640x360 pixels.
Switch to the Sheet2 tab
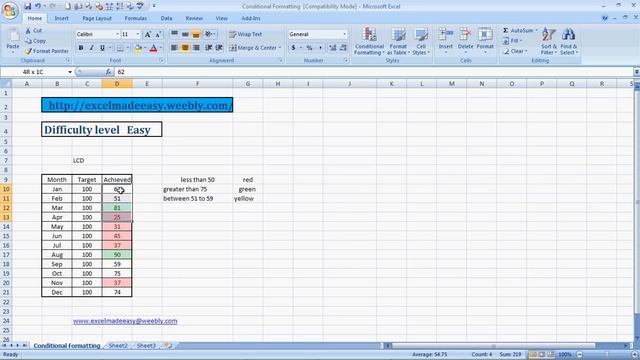coord(118,345)
